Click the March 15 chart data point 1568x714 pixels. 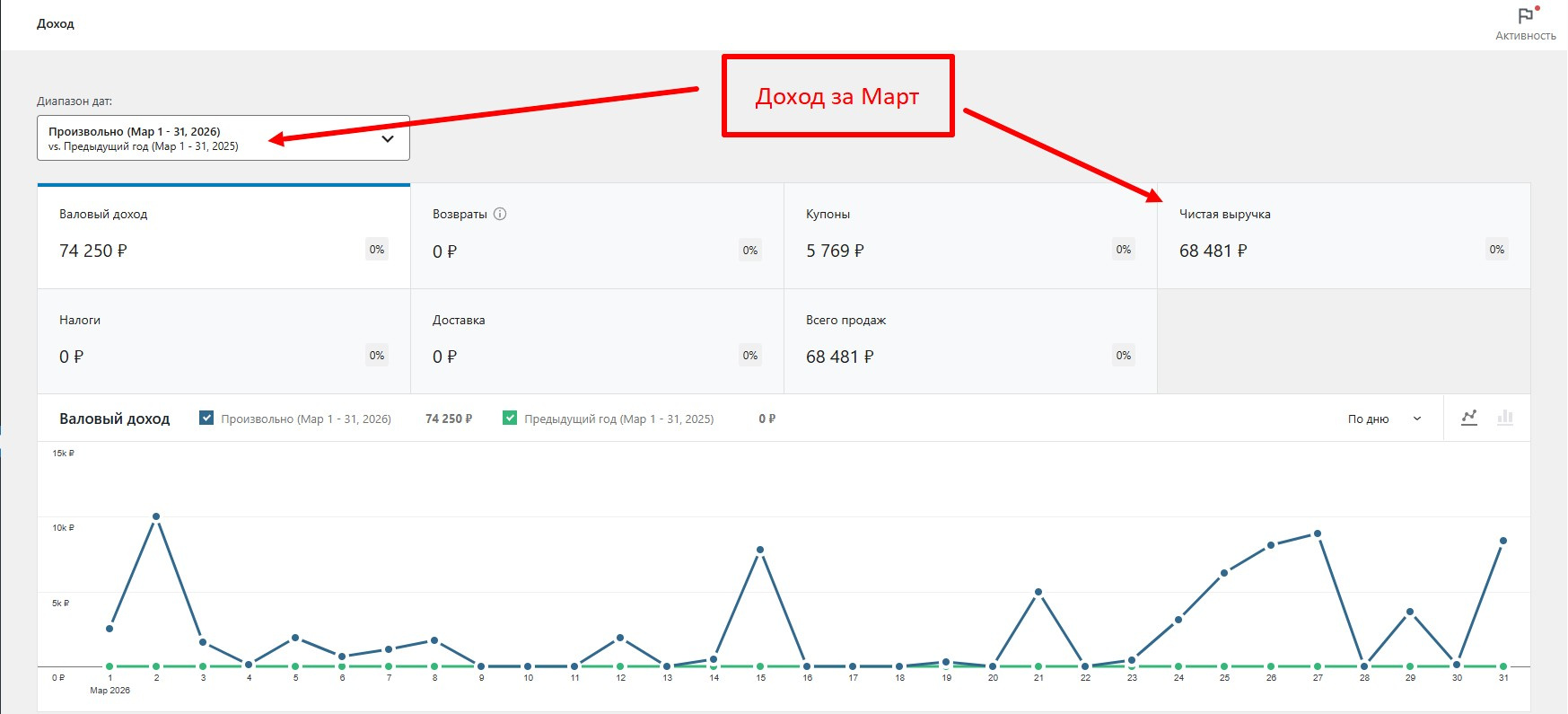point(760,550)
